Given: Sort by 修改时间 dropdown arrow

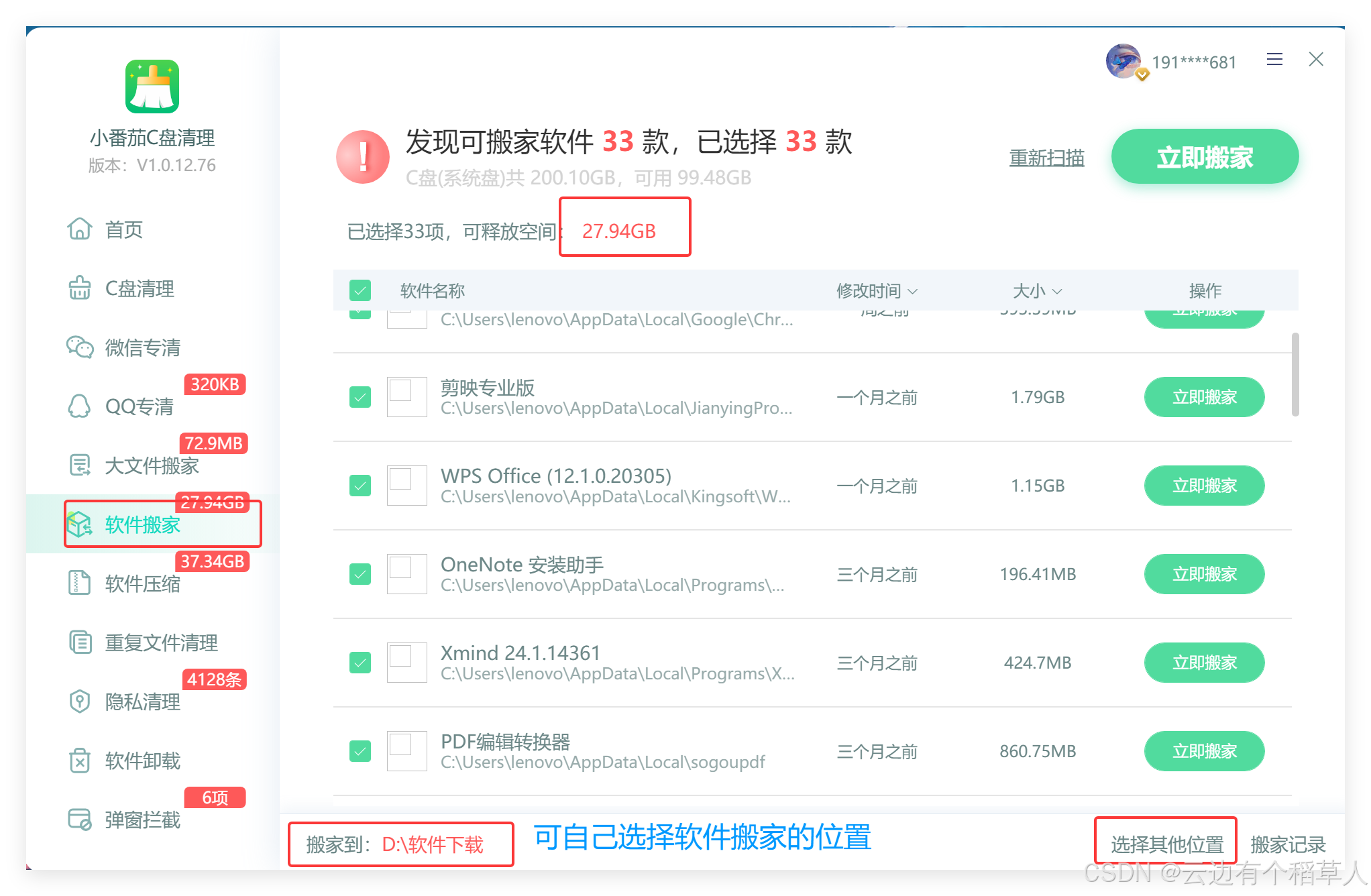Looking at the screenshot, I should click(913, 291).
